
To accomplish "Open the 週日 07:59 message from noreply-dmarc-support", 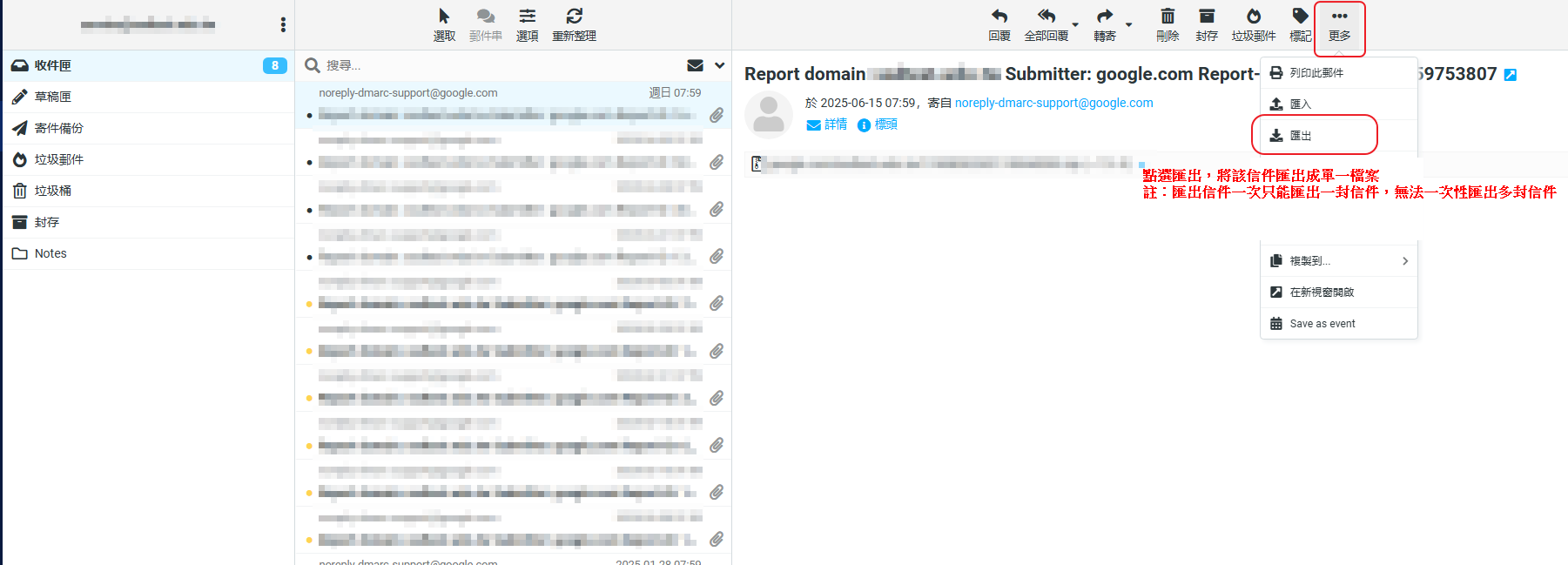I will tap(514, 104).
